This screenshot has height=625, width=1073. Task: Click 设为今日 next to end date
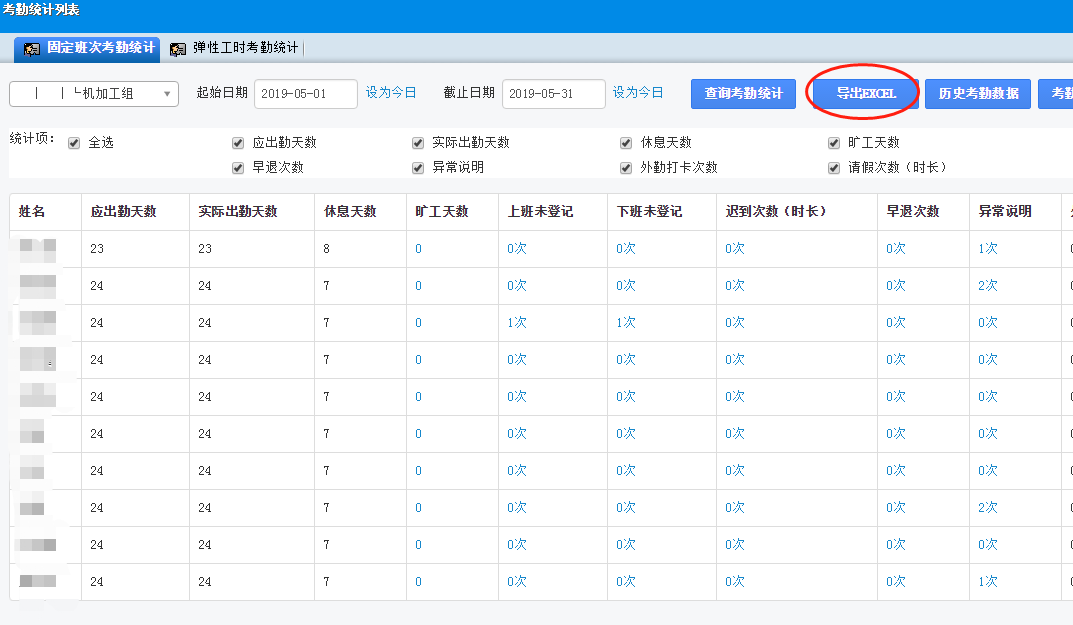coord(638,92)
